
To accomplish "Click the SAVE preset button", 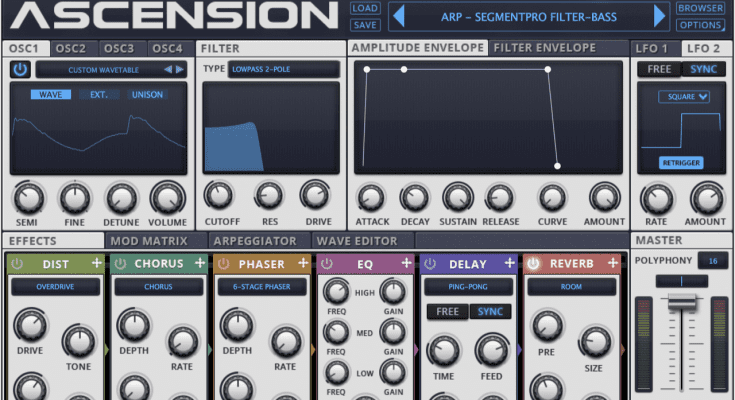I will (x=364, y=25).
